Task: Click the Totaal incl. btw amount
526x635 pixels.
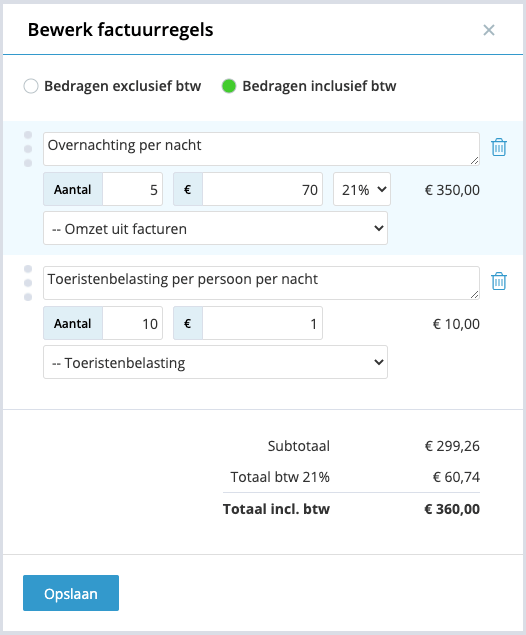Action: pos(452,509)
